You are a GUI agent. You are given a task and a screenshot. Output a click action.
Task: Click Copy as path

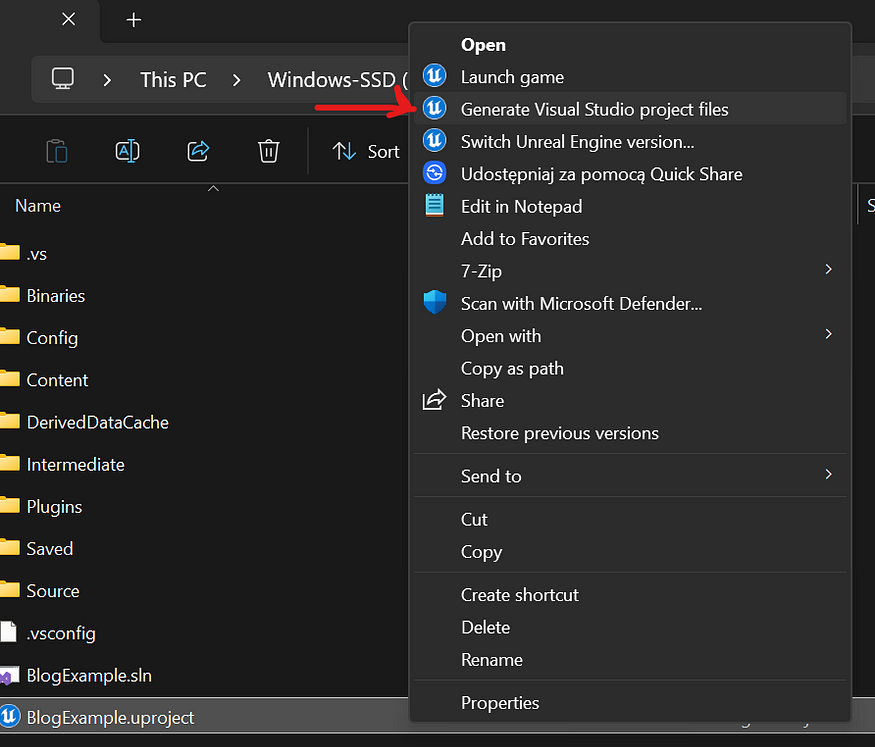[x=512, y=368]
